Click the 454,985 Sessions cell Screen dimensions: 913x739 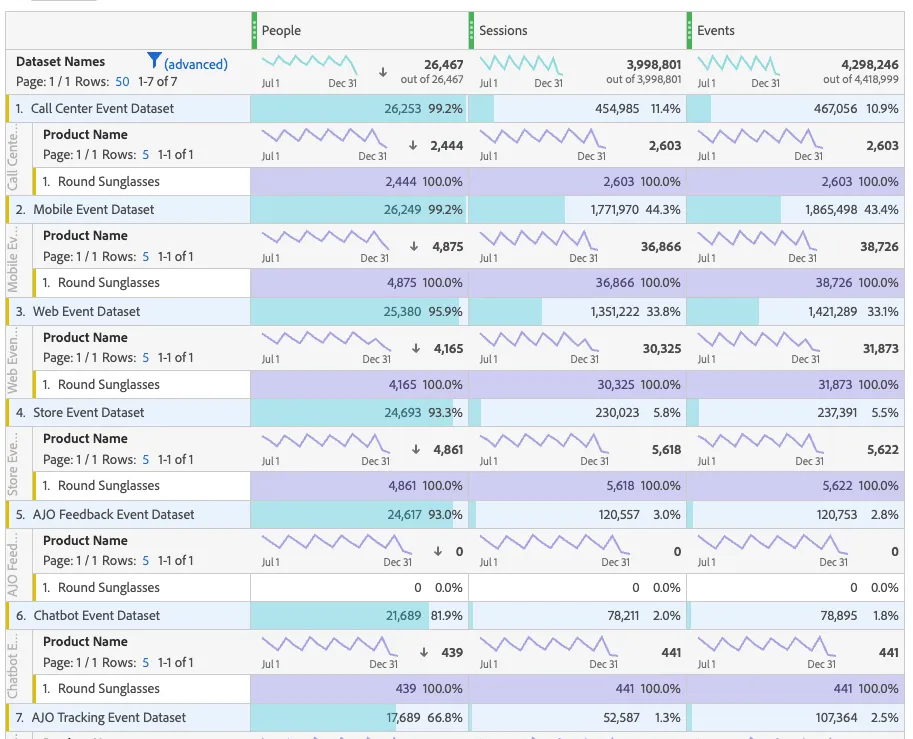point(578,108)
